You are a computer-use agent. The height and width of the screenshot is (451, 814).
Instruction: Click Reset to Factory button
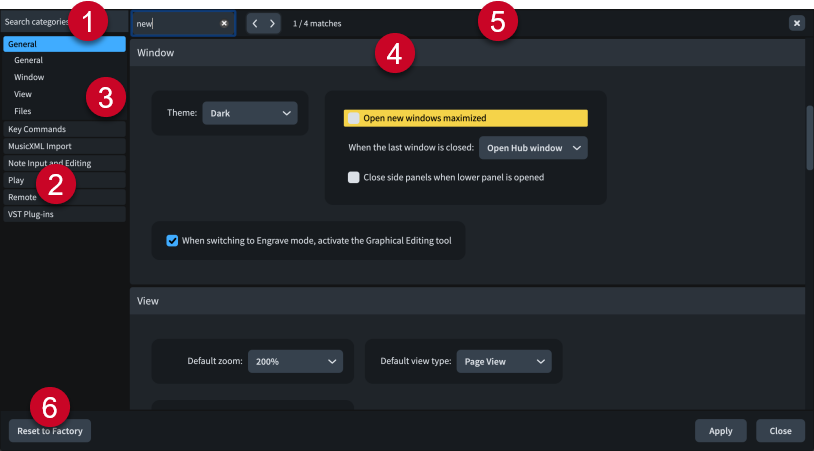[x=49, y=431]
